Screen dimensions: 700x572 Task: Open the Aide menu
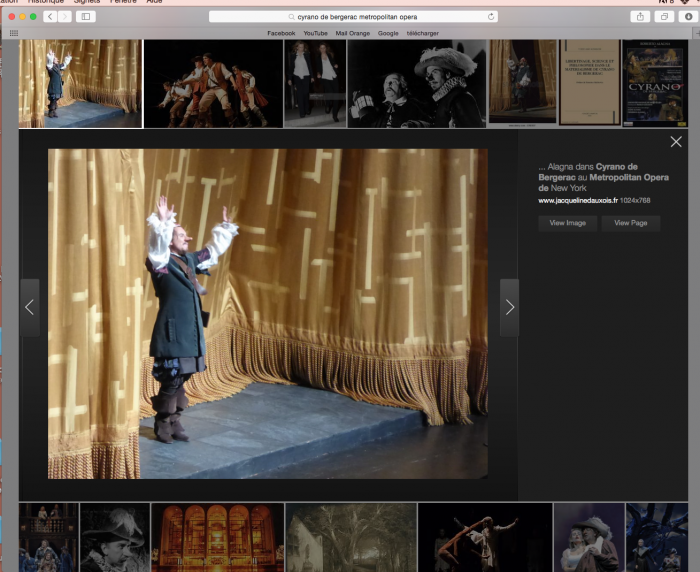tap(154, 2)
